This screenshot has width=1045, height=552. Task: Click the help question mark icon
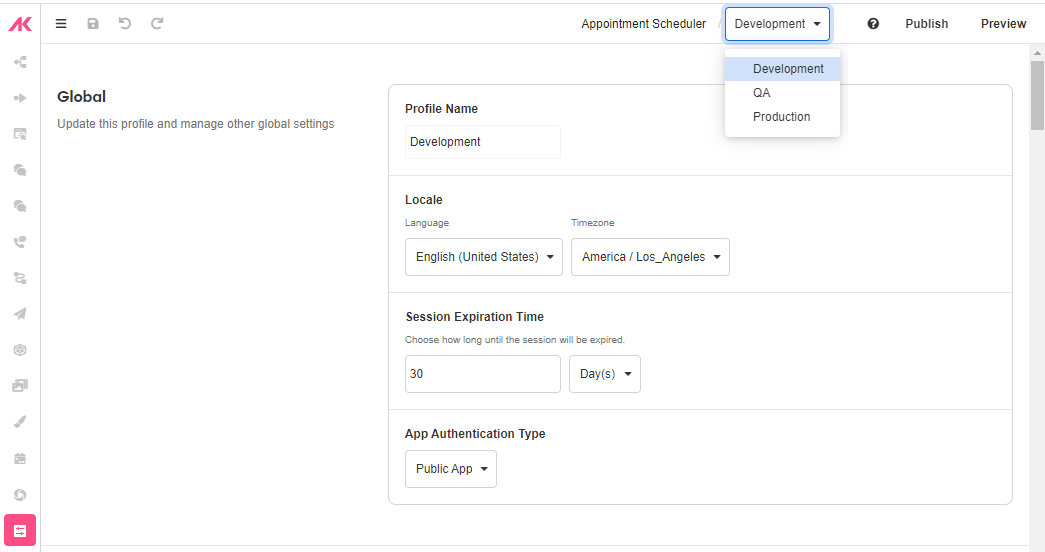click(x=873, y=24)
